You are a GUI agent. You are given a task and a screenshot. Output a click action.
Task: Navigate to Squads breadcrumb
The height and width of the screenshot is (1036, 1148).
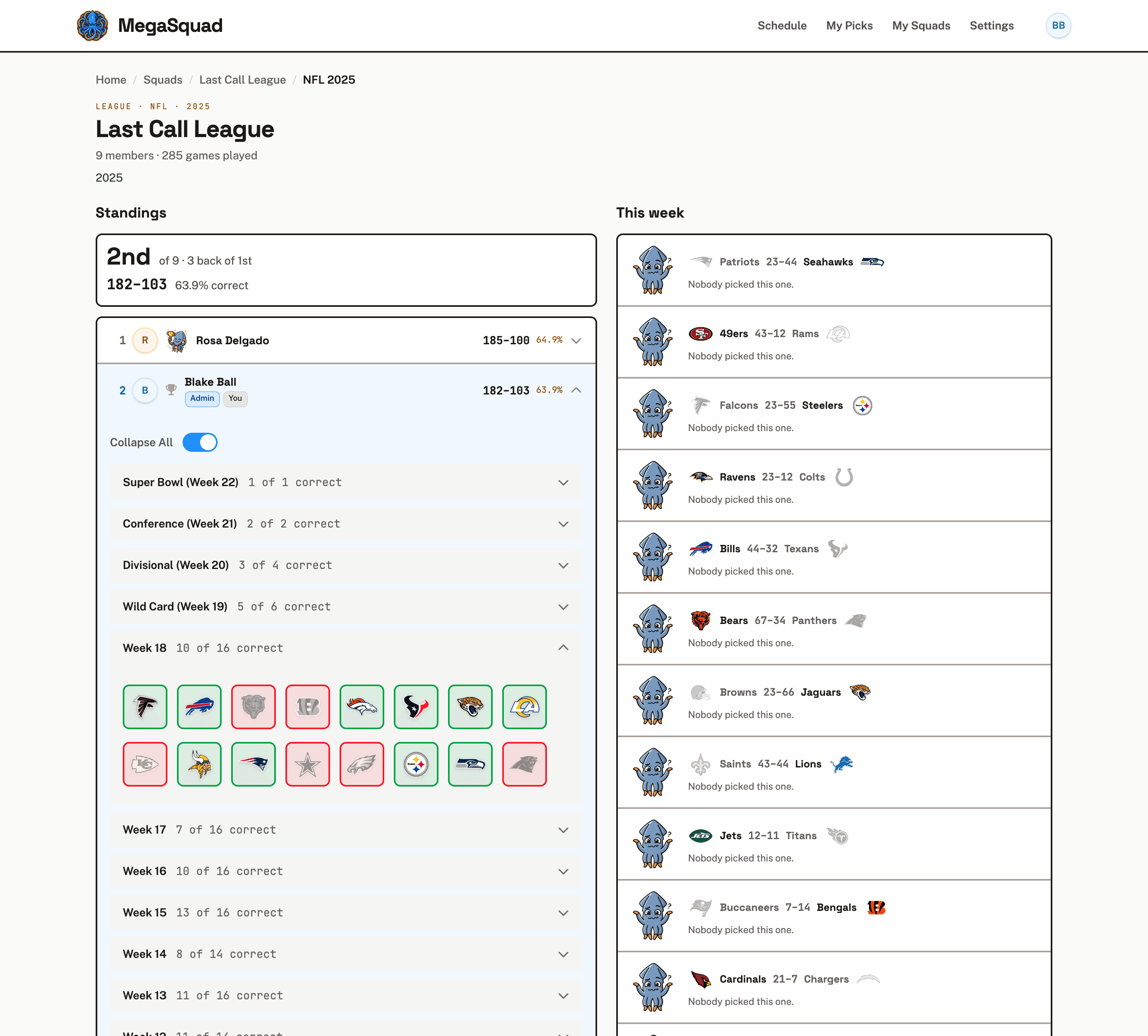(x=163, y=80)
